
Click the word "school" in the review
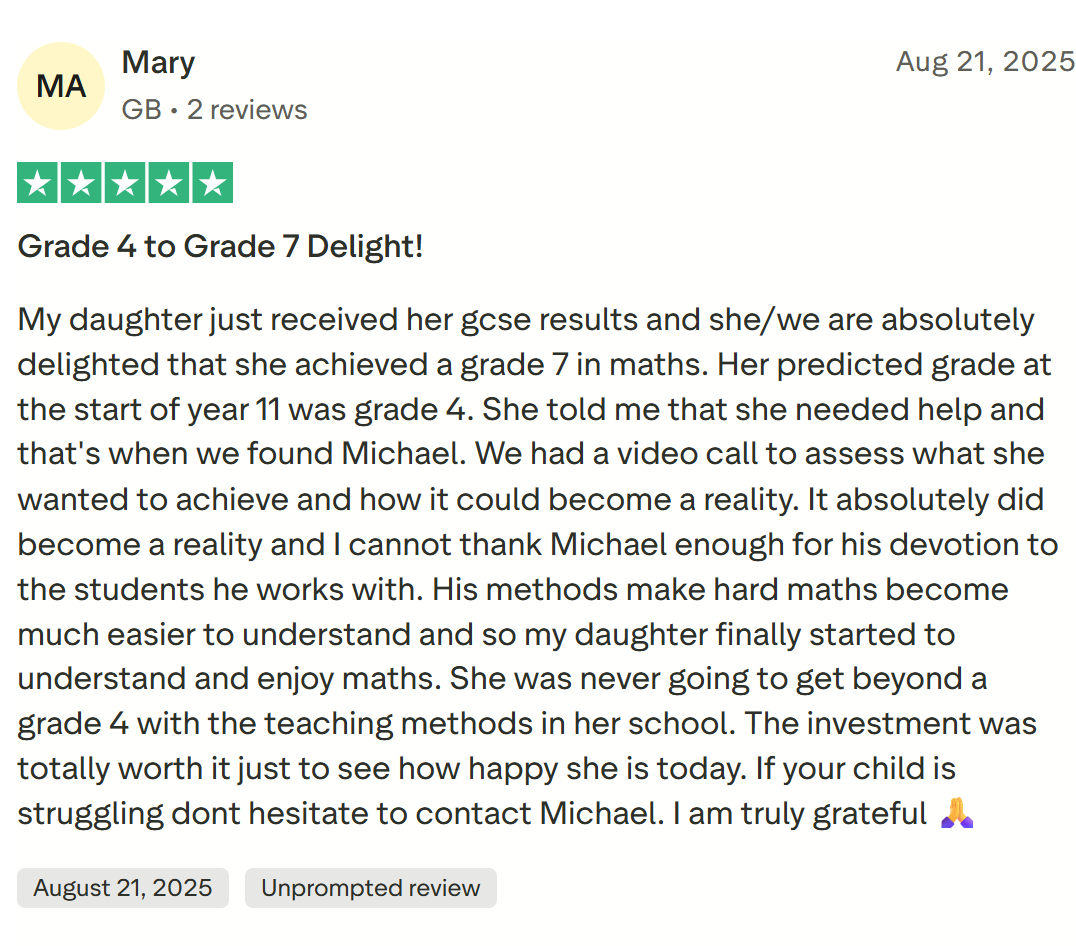681,723
